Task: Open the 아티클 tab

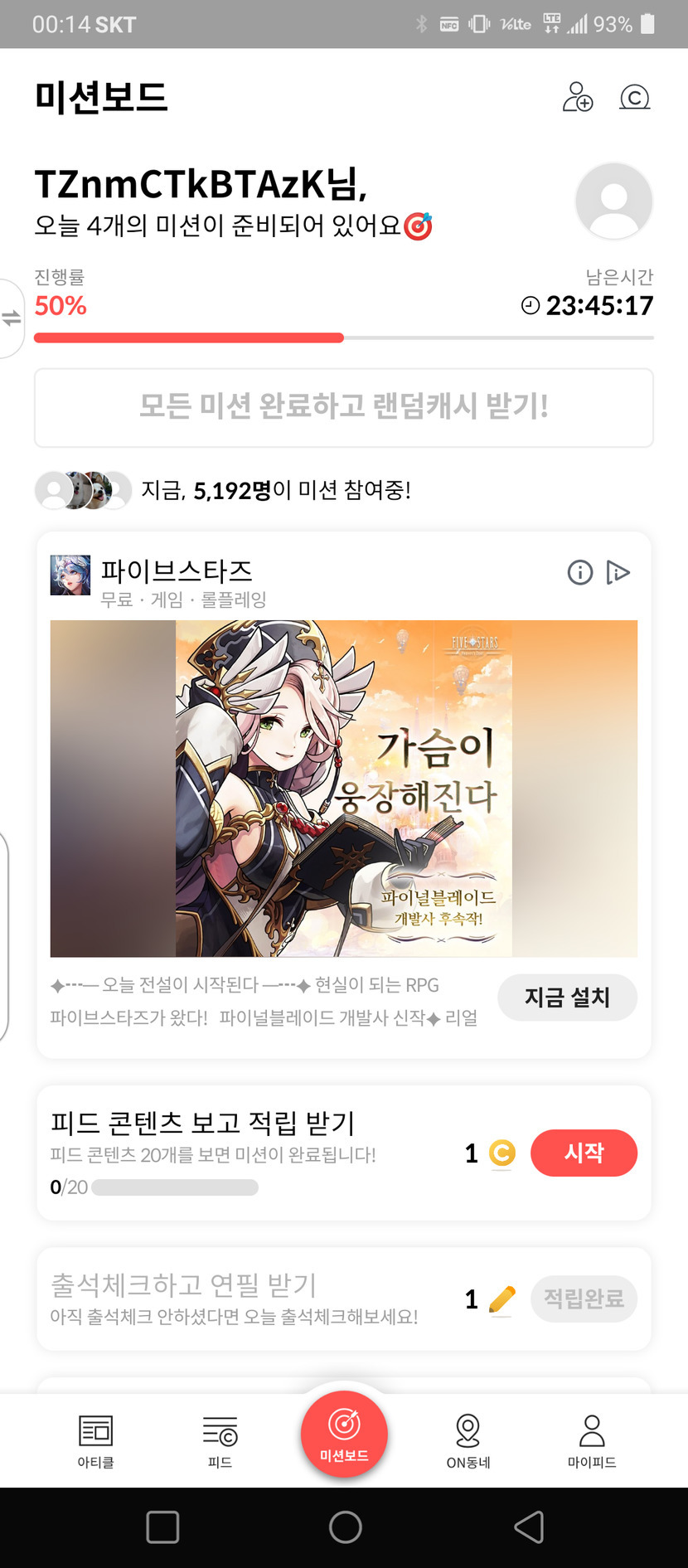Action: (x=96, y=1441)
